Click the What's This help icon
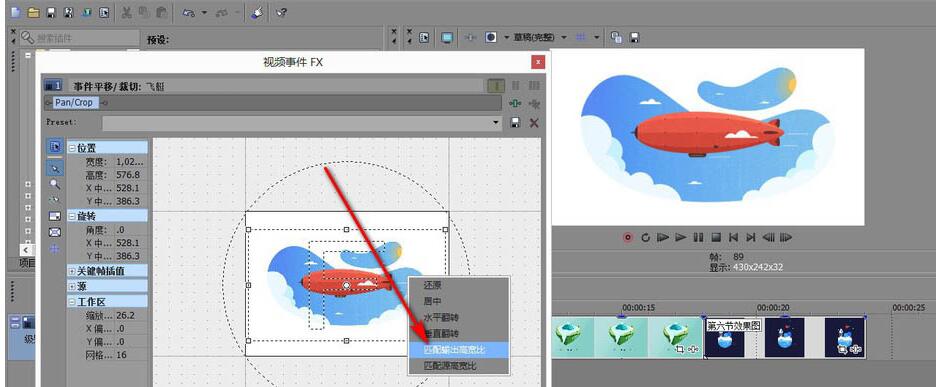Screen dimensions: 936x387 click(281, 13)
